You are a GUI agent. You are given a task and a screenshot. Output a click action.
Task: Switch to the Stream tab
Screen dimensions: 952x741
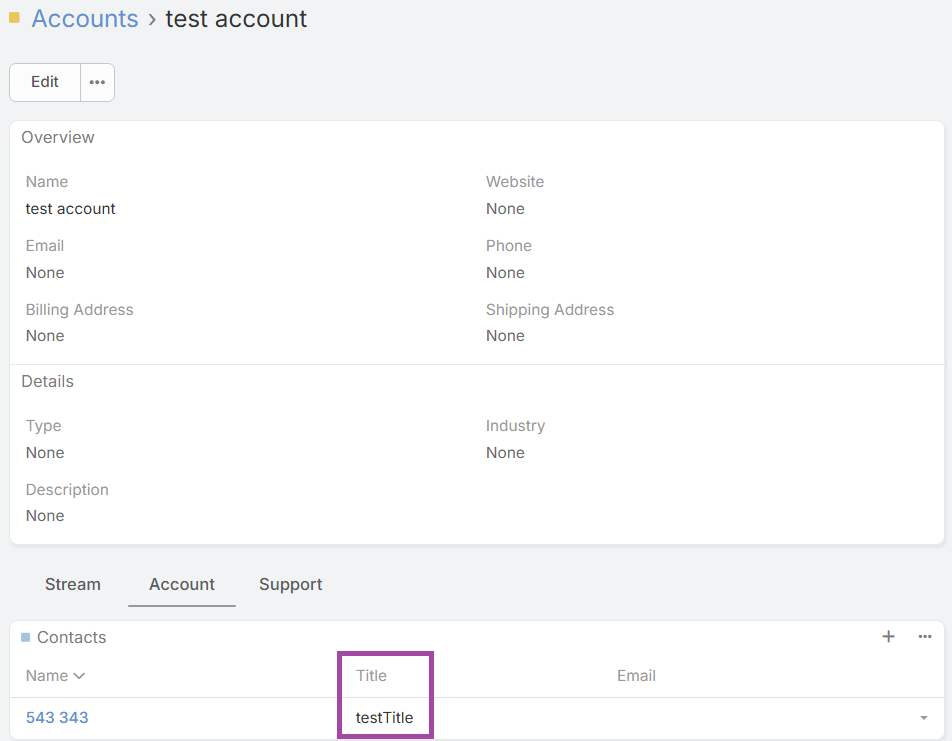73,584
